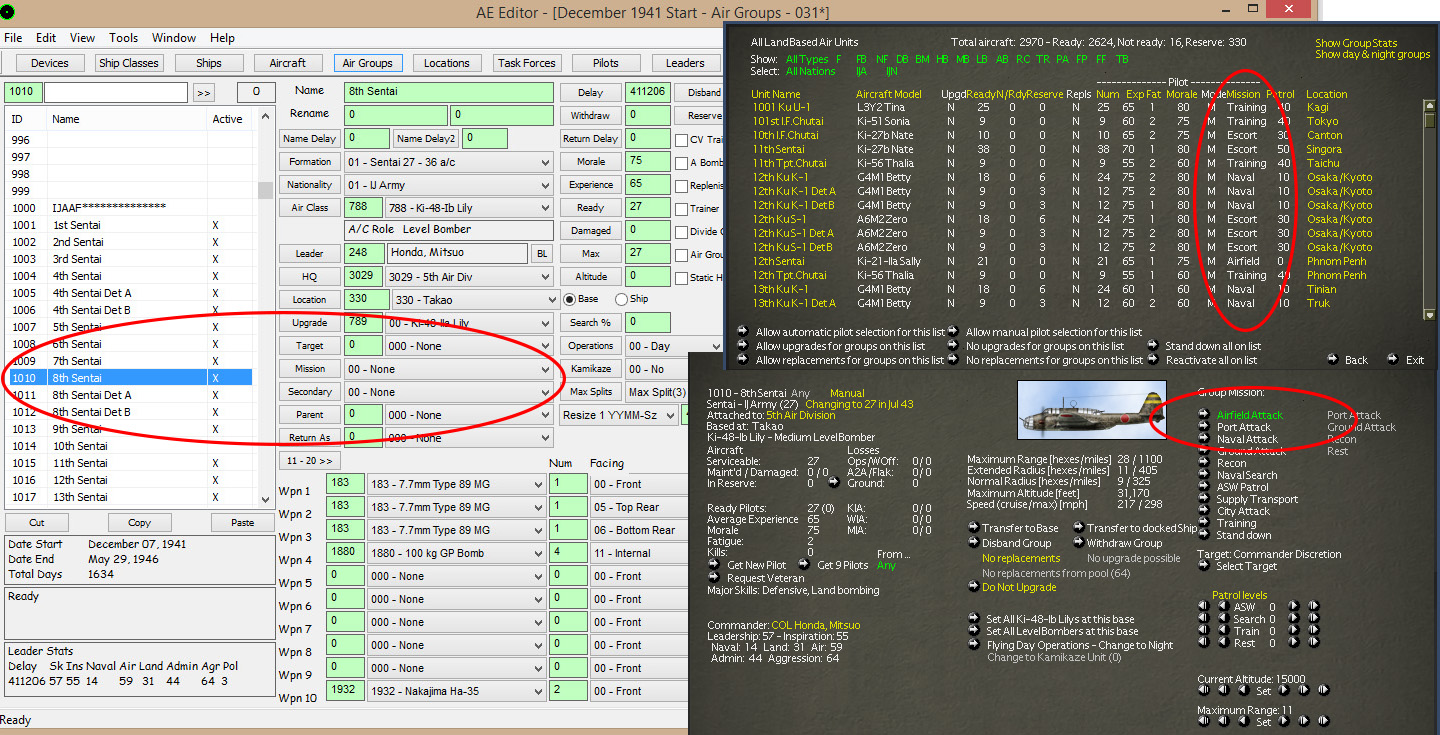Open Formation dropdown '01 - Sentai 27 - 36 a/c'

point(449,162)
